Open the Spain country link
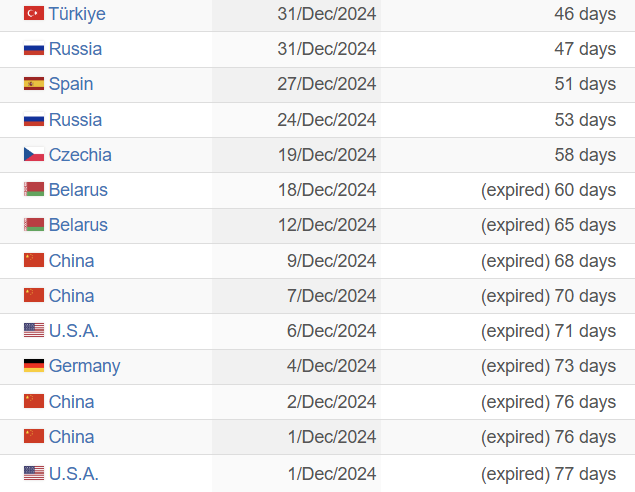The height and width of the screenshot is (492, 635). (73, 84)
